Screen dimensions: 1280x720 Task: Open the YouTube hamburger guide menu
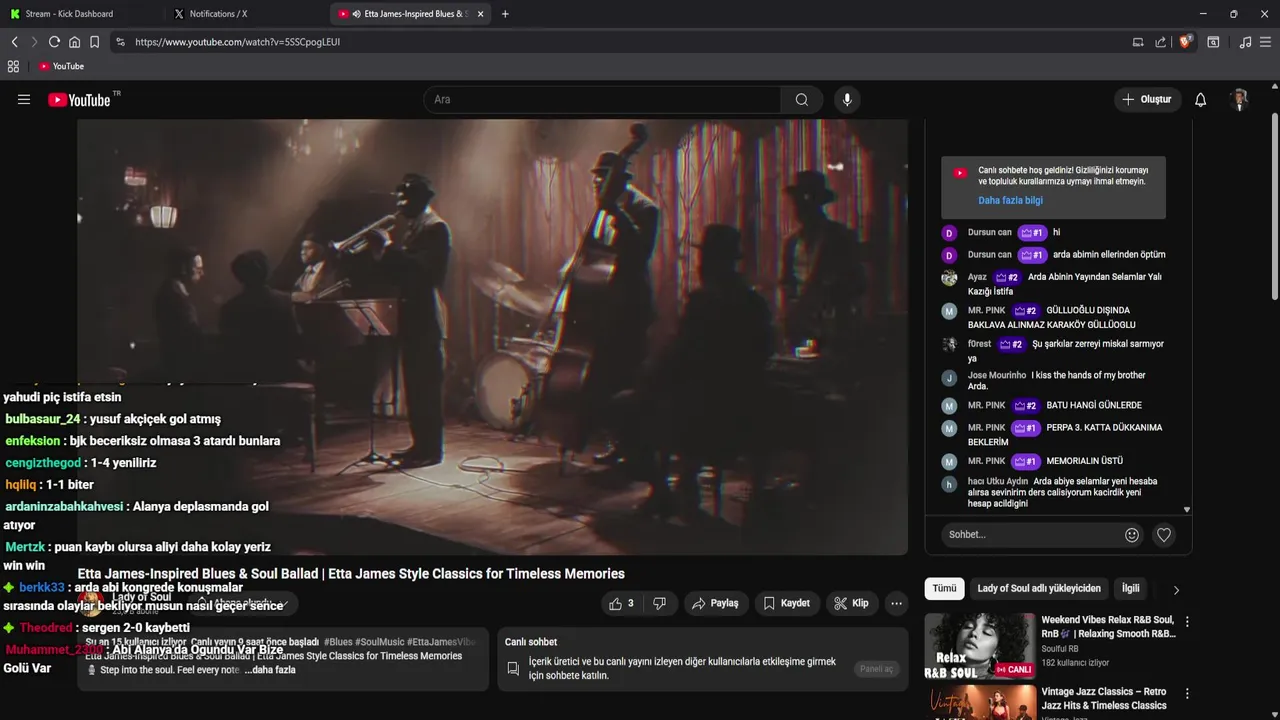tap(24, 99)
